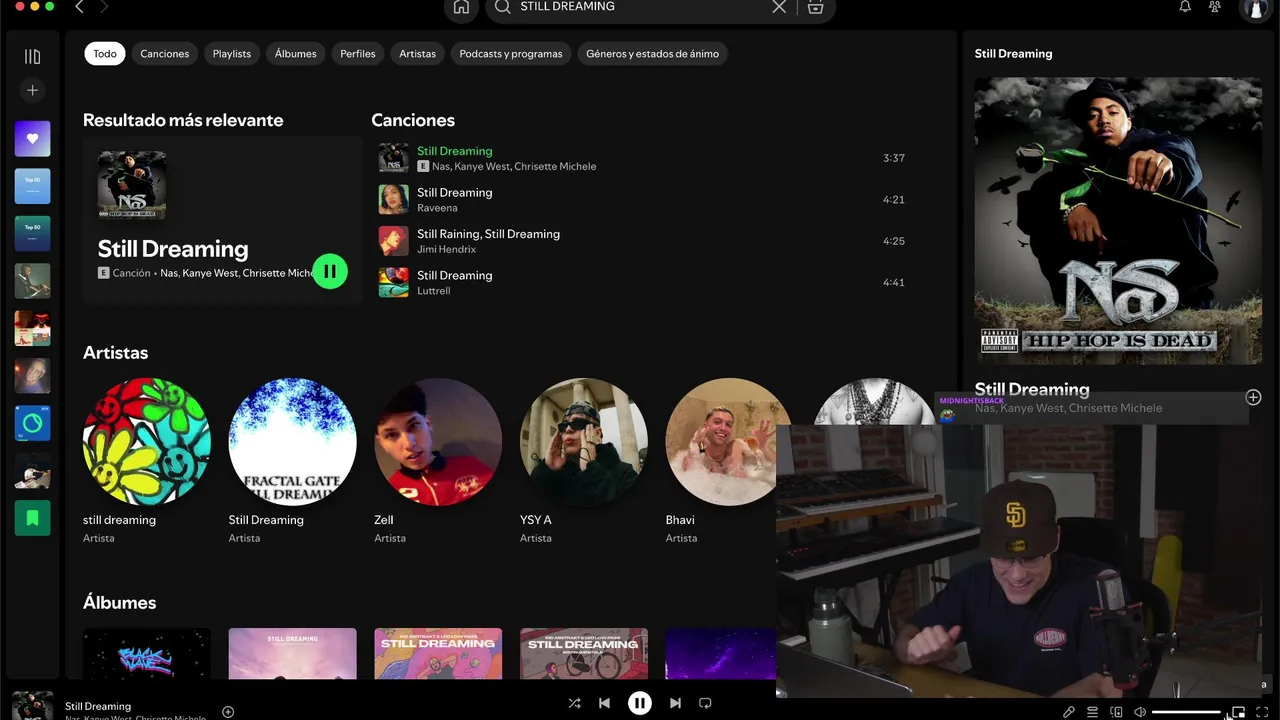
Task: Open the green bookmark episodes tile
Action: point(32,517)
